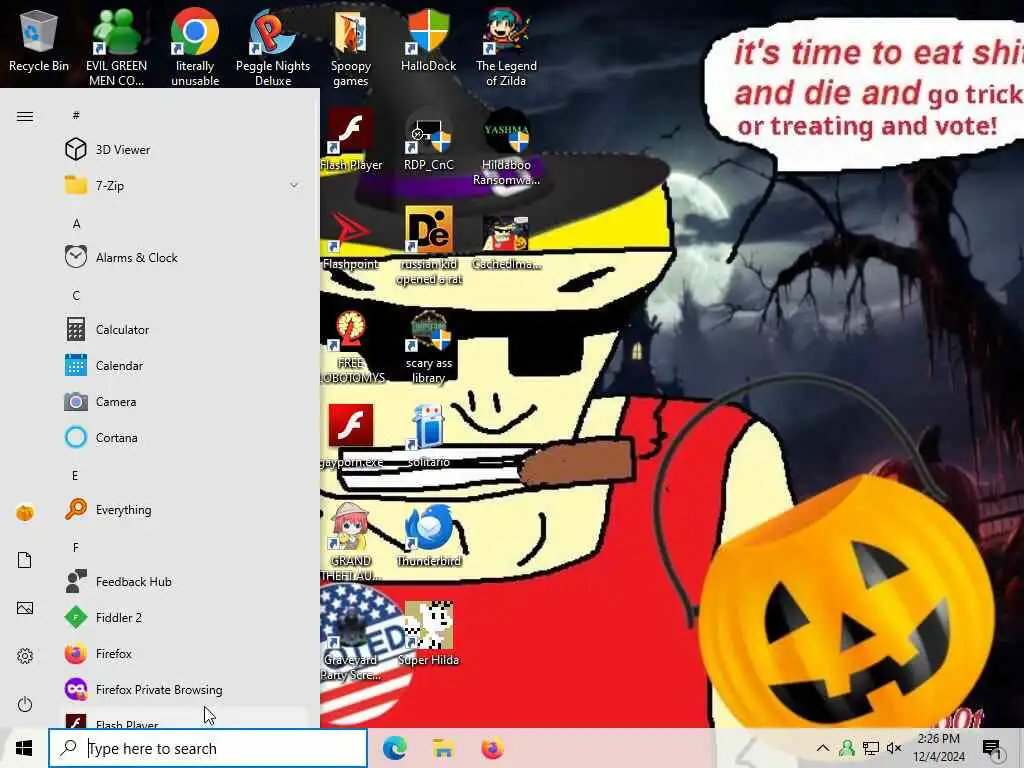
Task: Open Microsoft Edge from taskbar
Action: pyautogui.click(x=394, y=748)
